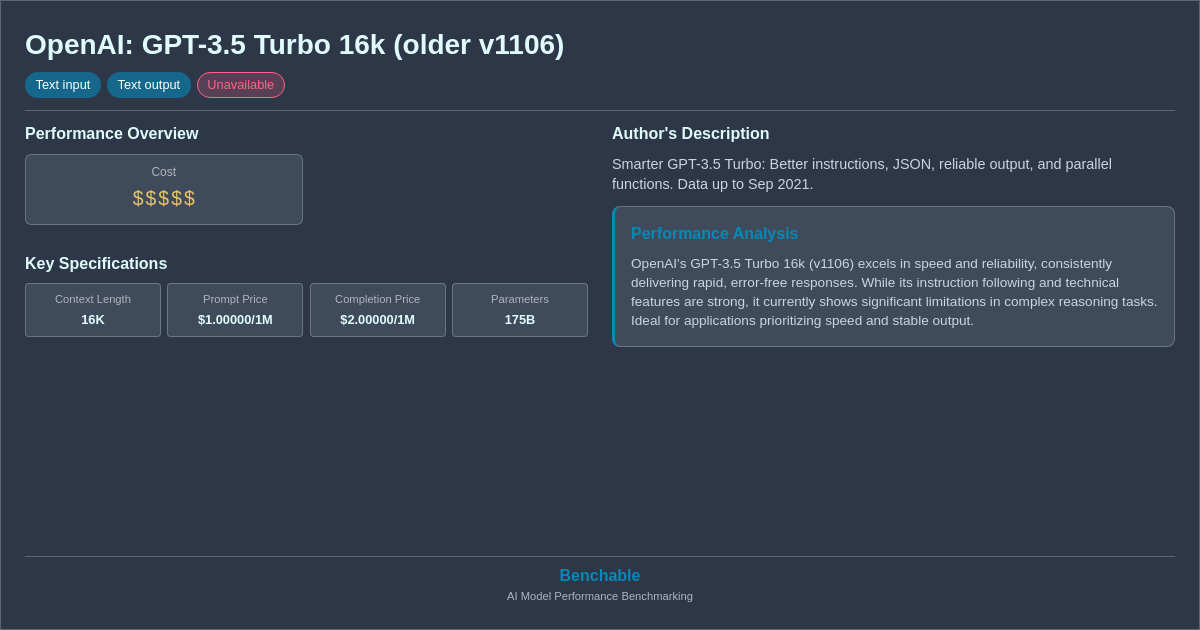Open the Performance Analysis section heading
This screenshot has height=630, width=1200.
pyautogui.click(x=714, y=233)
